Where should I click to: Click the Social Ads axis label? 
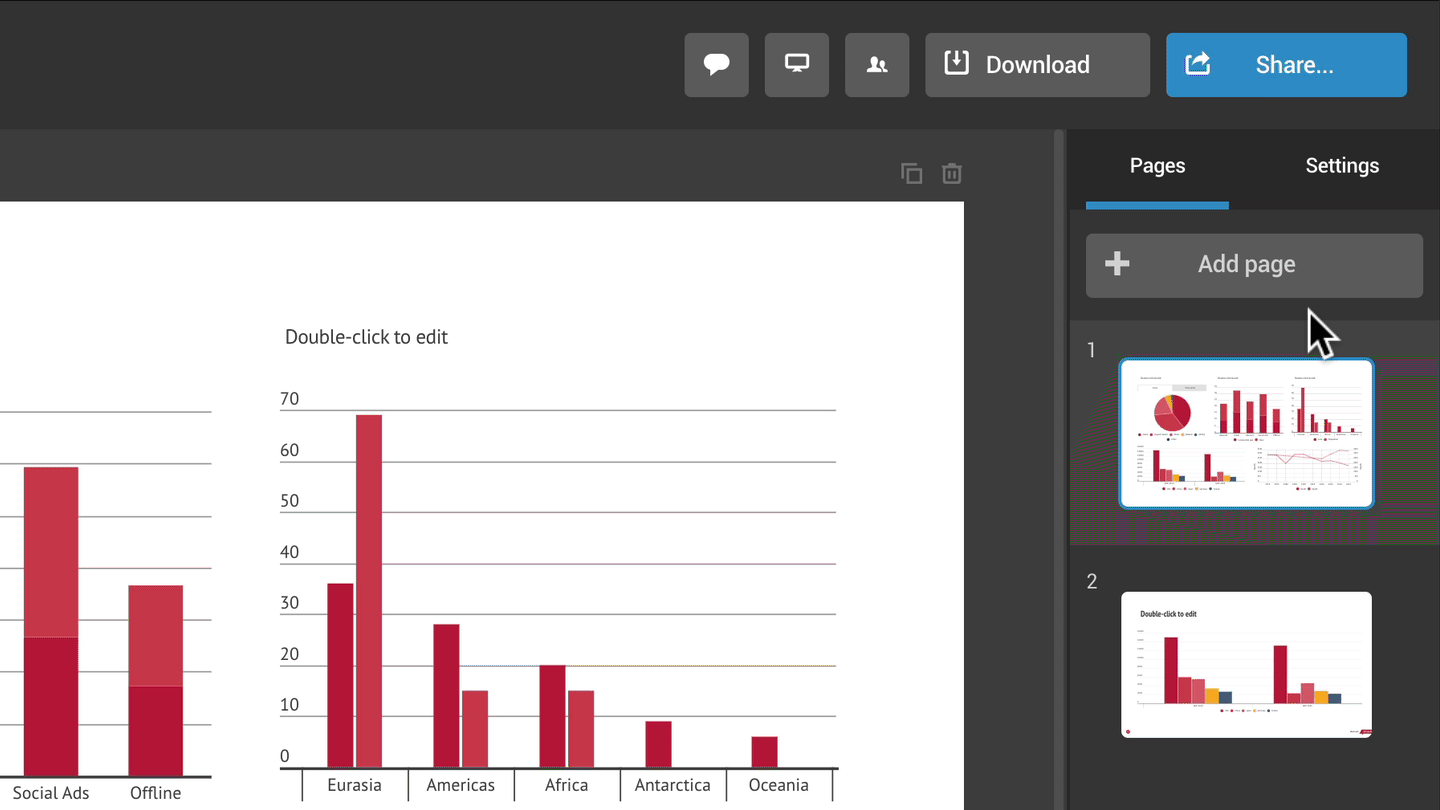coord(51,793)
